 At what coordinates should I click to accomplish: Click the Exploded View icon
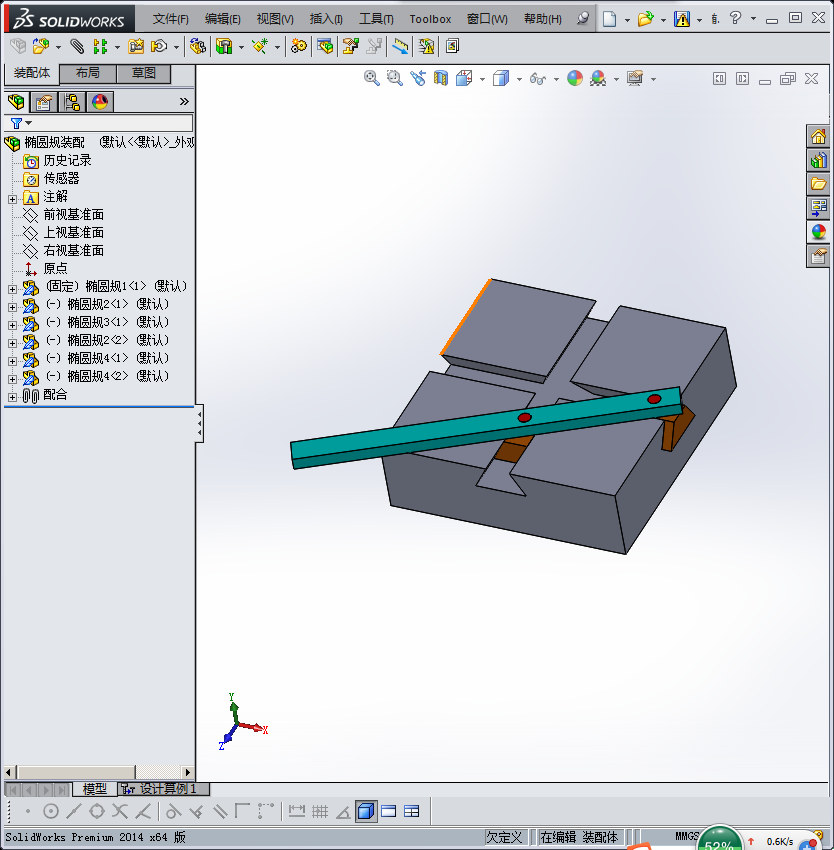[351, 47]
